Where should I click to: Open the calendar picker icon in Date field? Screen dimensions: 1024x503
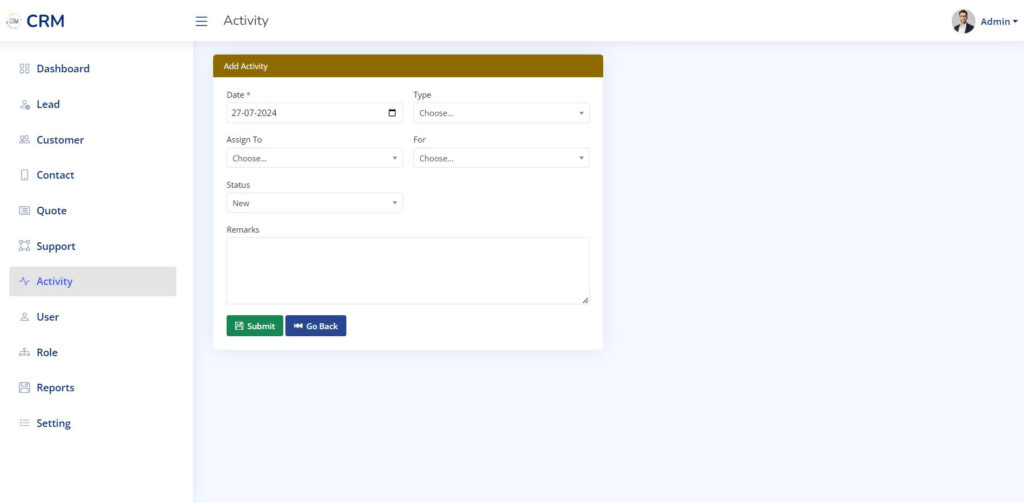[x=392, y=113]
